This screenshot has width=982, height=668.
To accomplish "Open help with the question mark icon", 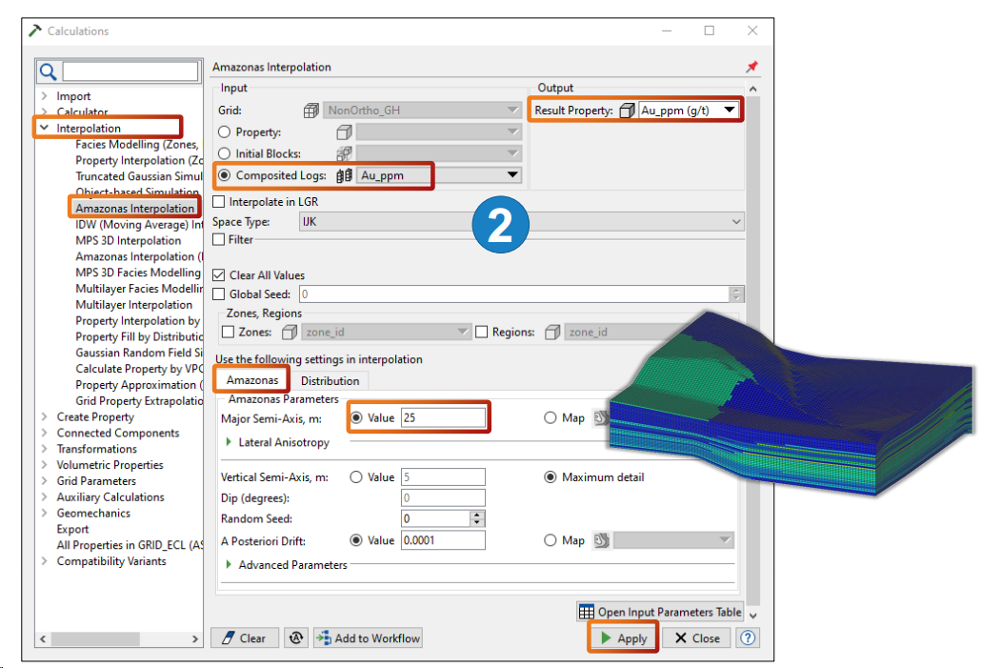I will click(748, 638).
